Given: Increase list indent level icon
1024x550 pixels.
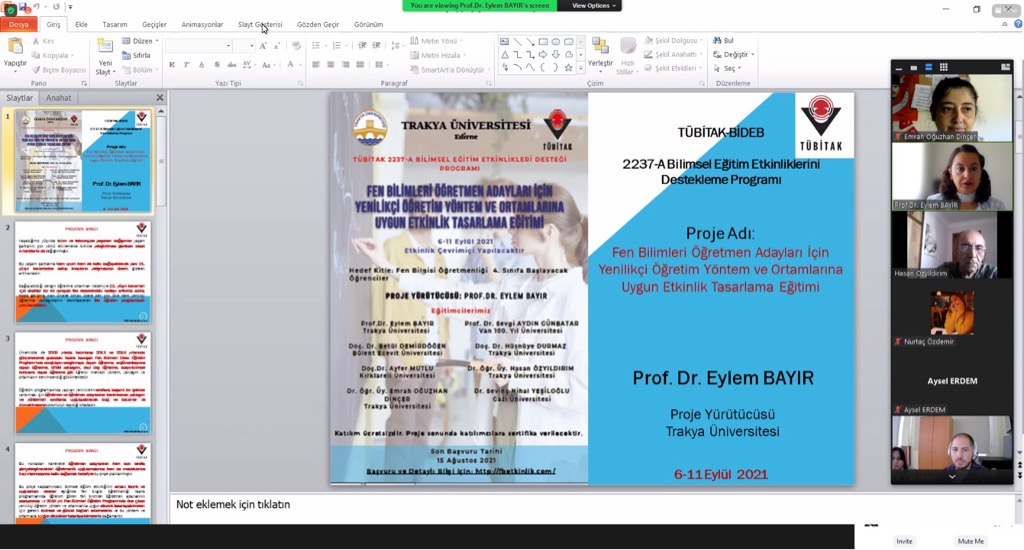Looking at the screenshot, I should 377,46.
